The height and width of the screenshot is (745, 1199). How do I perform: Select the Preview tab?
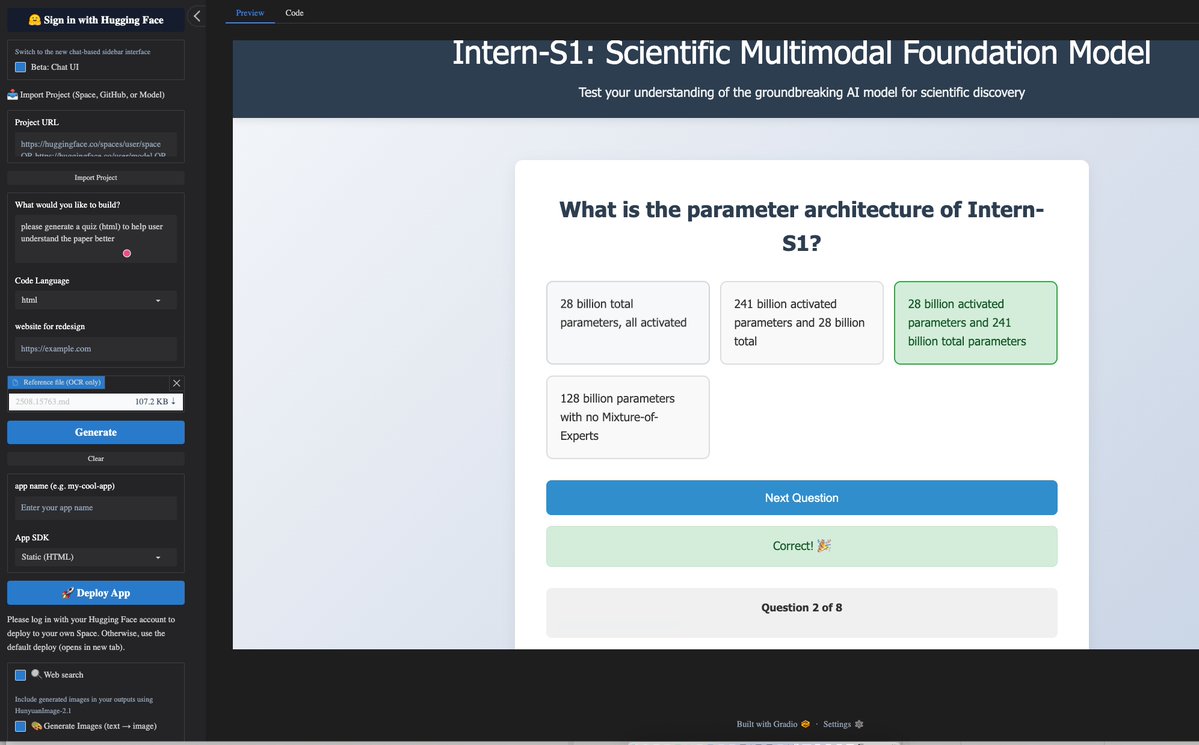pos(250,13)
